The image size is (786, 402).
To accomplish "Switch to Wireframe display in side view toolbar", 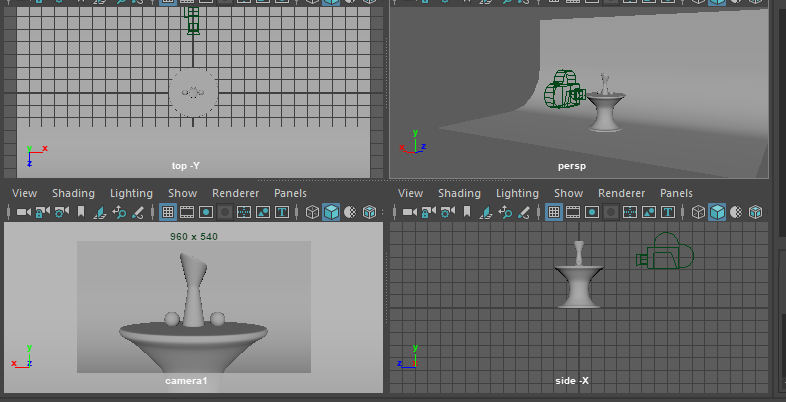I will point(698,212).
